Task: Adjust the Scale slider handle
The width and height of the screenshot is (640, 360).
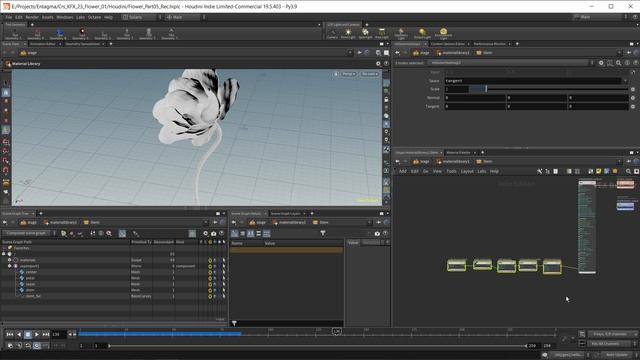Action: click(x=486, y=89)
